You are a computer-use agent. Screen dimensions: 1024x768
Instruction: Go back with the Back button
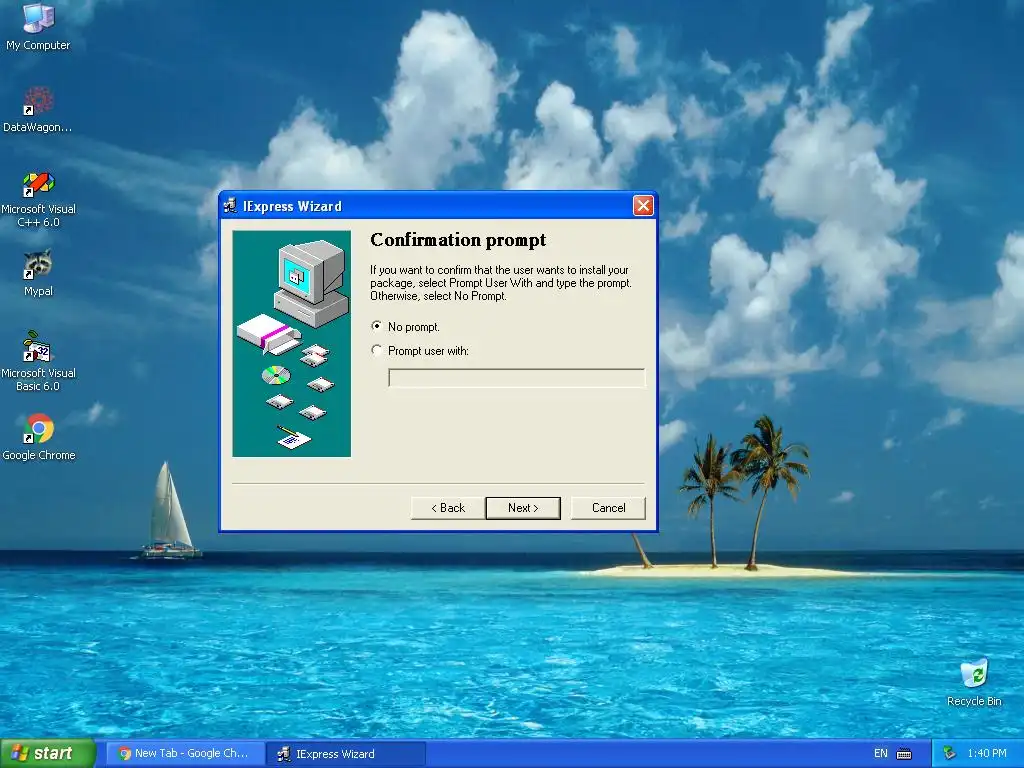(447, 507)
